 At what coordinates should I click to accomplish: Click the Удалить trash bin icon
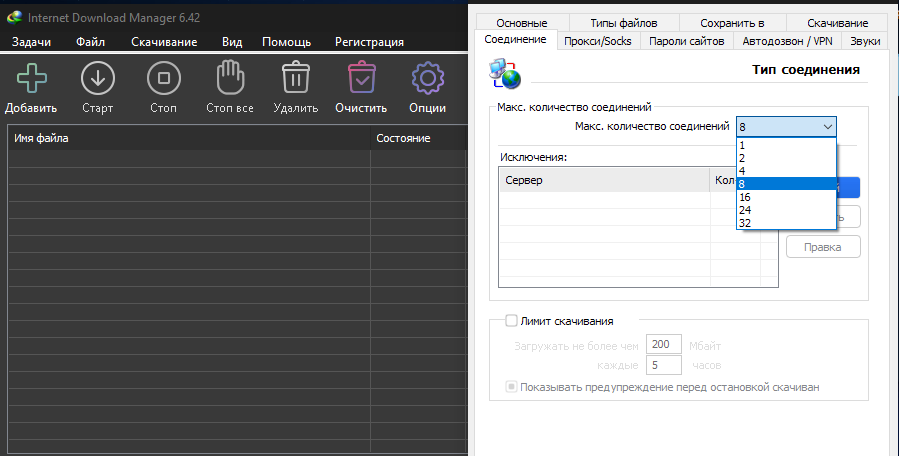click(296, 78)
